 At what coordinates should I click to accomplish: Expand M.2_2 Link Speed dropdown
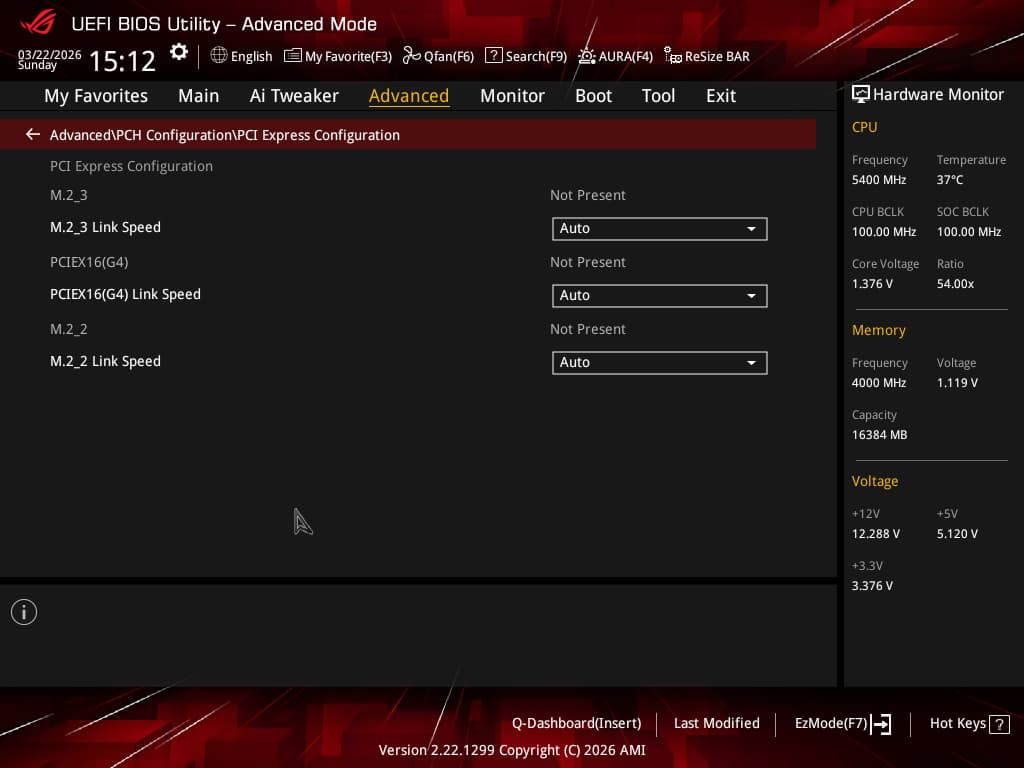[660, 362]
